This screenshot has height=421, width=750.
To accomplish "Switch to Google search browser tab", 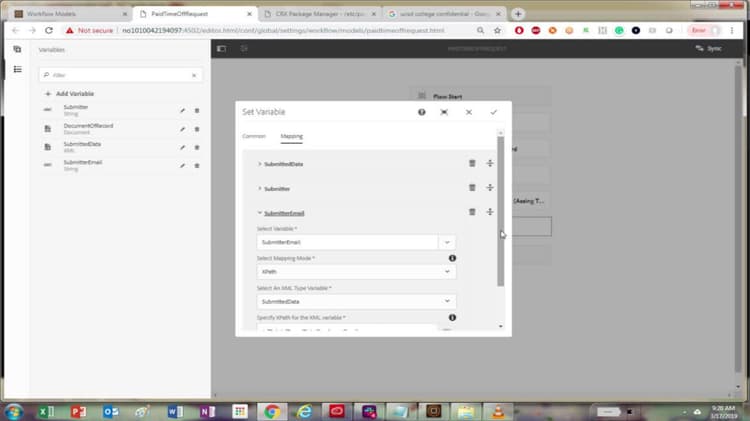I will coord(444,14).
